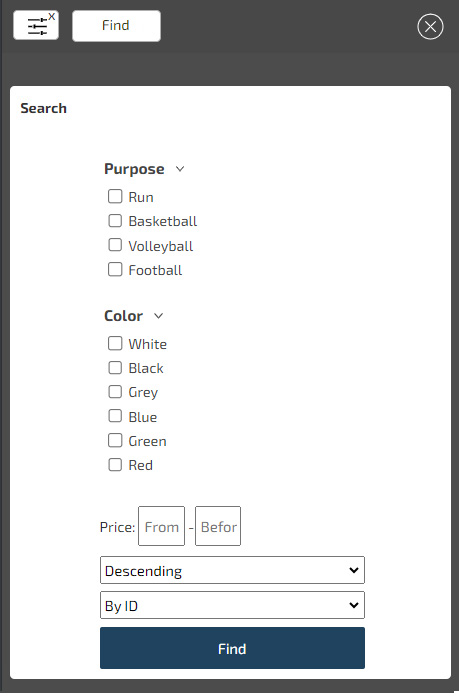Toggle the Grey color checkbox
This screenshot has height=697, width=459.
115,392
